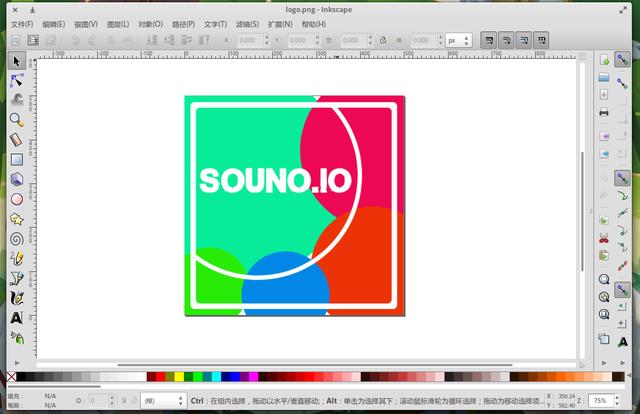Pick the cyan swatch in palette

click(x=216, y=376)
